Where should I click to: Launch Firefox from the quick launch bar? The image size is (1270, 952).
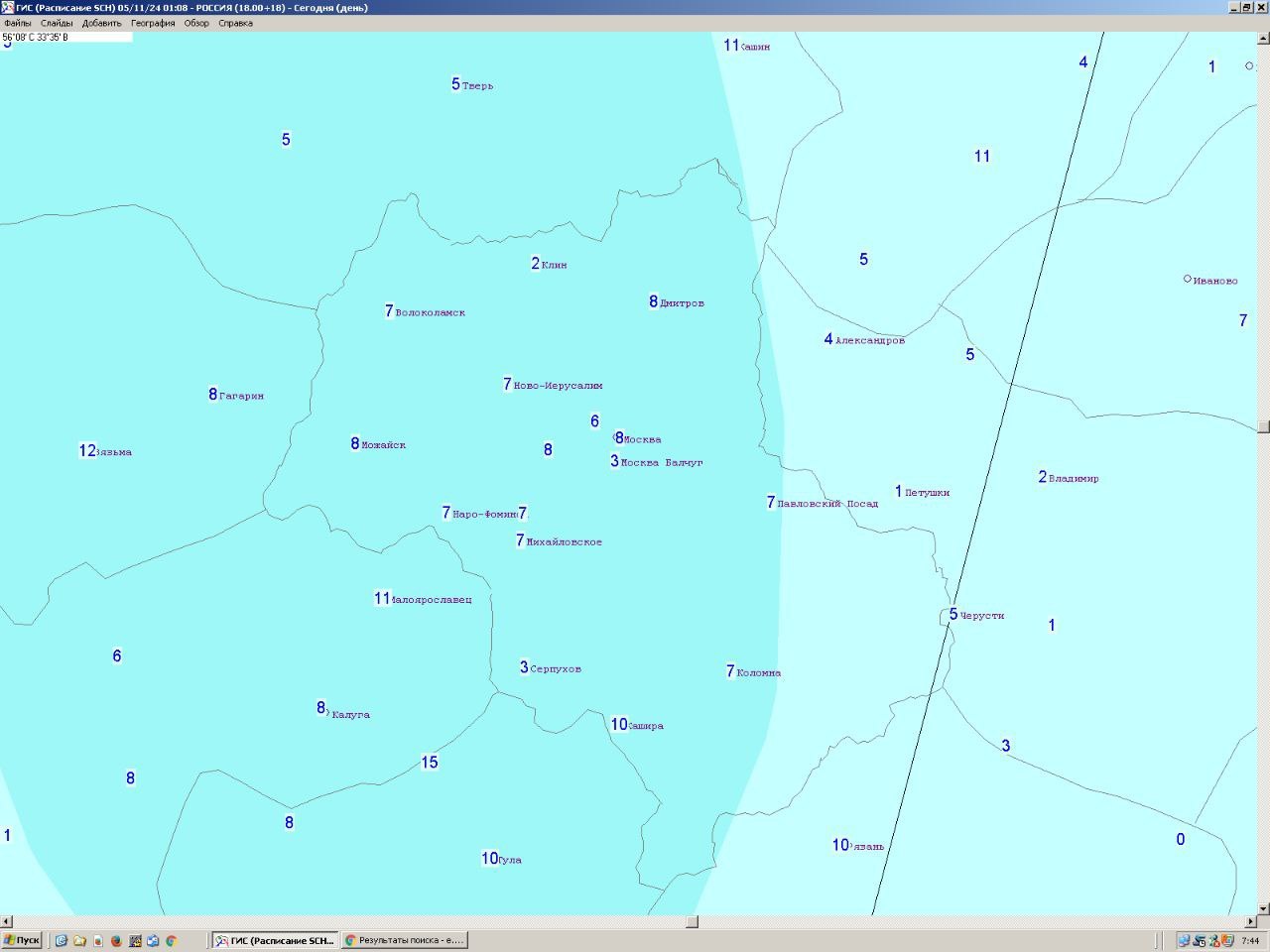[116, 941]
